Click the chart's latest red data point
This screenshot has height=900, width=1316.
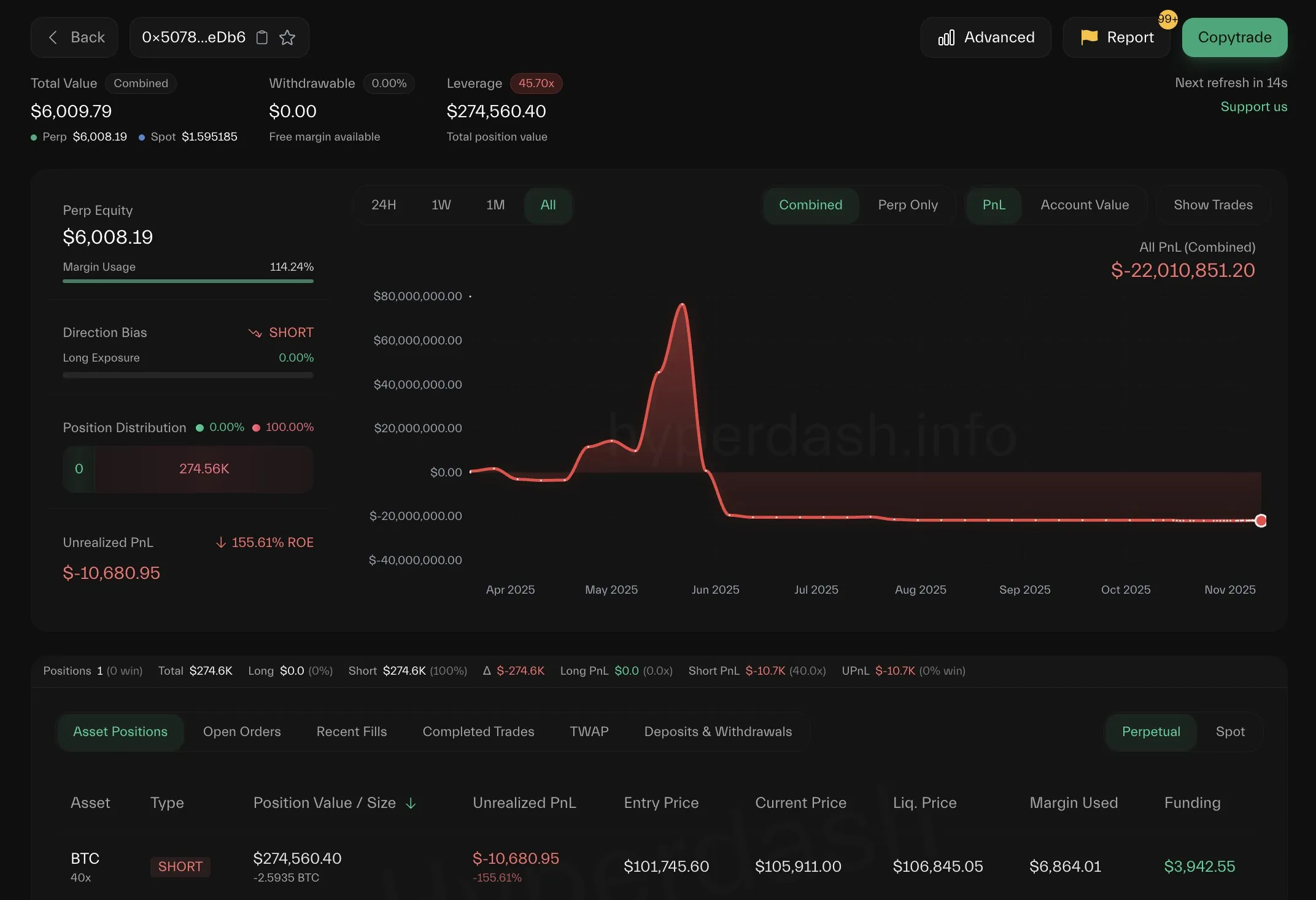(1260, 521)
